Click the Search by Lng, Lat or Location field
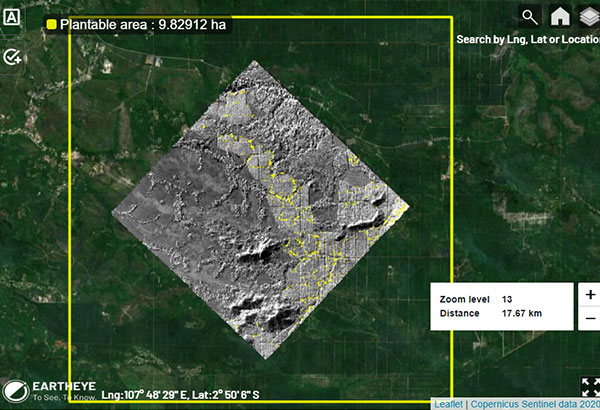600x410 pixels. click(527, 40)
